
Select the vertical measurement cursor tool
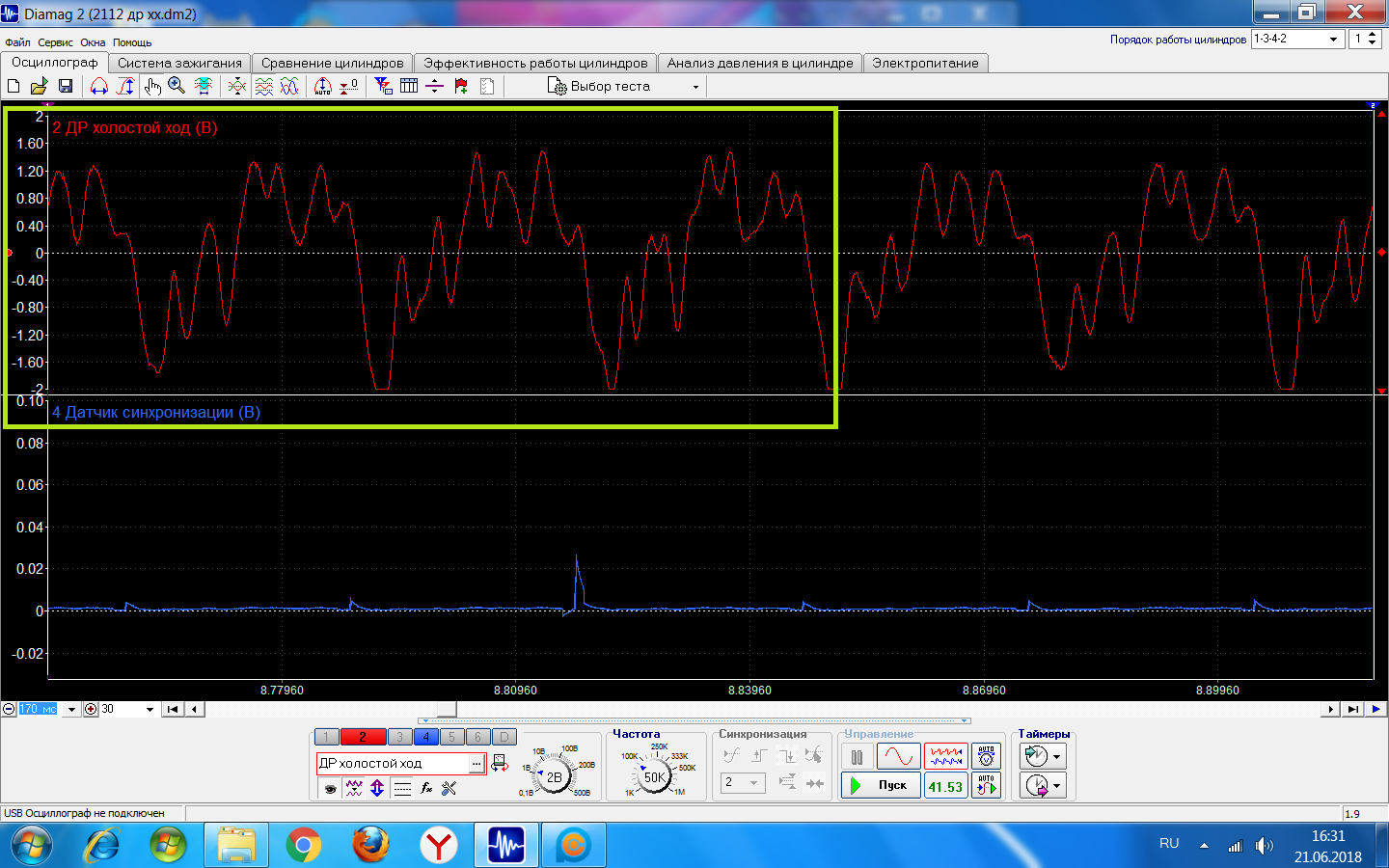pyautogui.click(x=125, y=87)
